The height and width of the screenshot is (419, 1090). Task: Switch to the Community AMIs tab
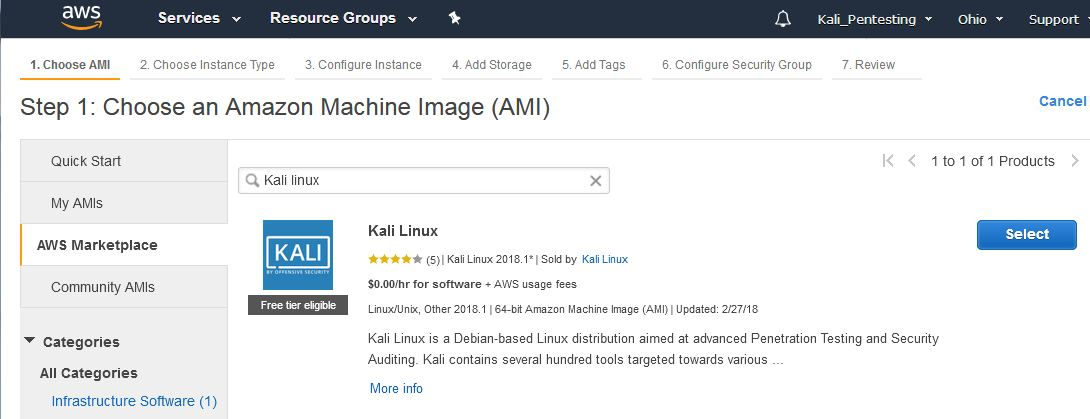[x=103, y=287]
